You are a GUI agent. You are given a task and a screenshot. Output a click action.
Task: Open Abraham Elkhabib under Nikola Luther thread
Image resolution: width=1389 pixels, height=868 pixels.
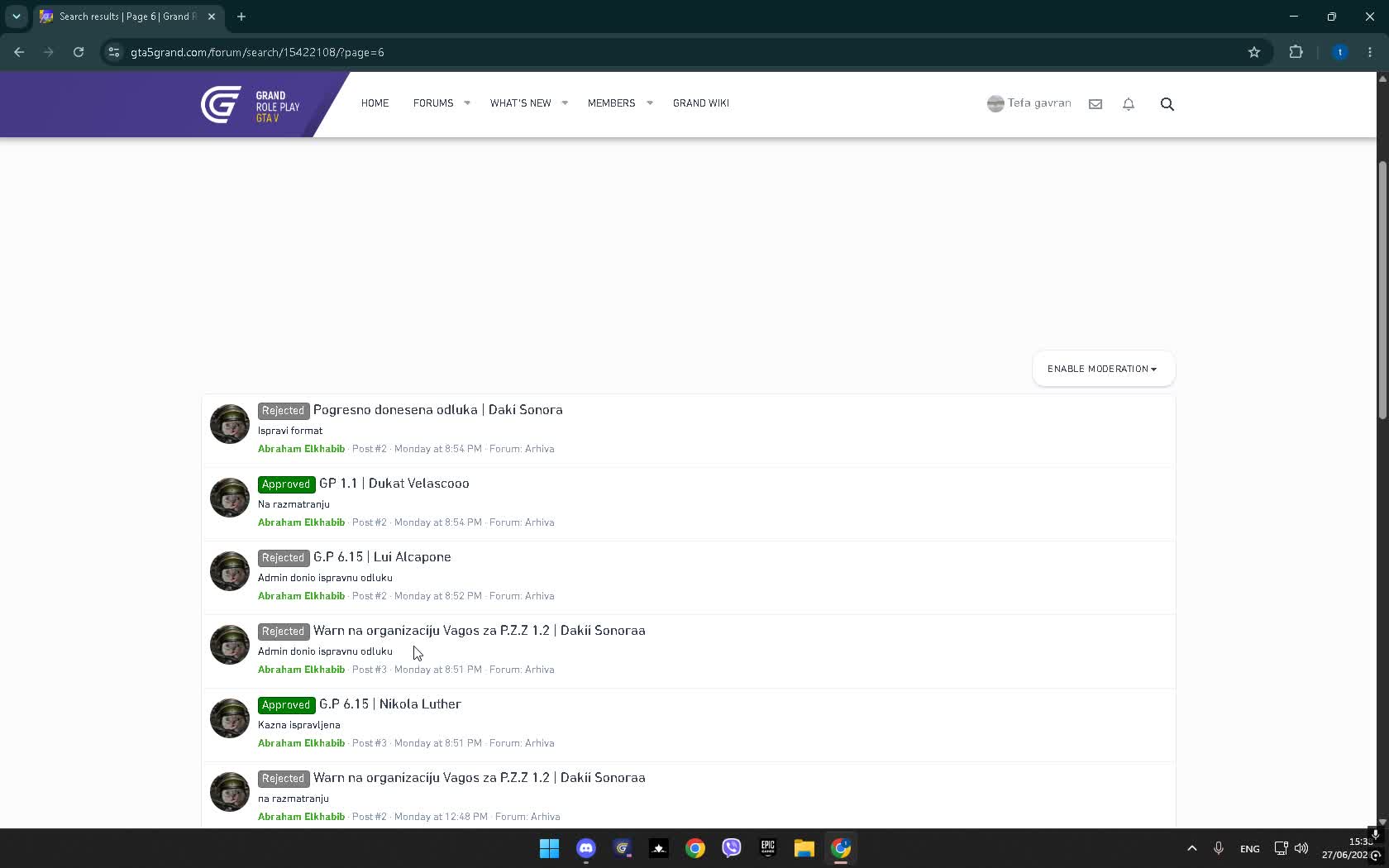click(x=301, y=743)
